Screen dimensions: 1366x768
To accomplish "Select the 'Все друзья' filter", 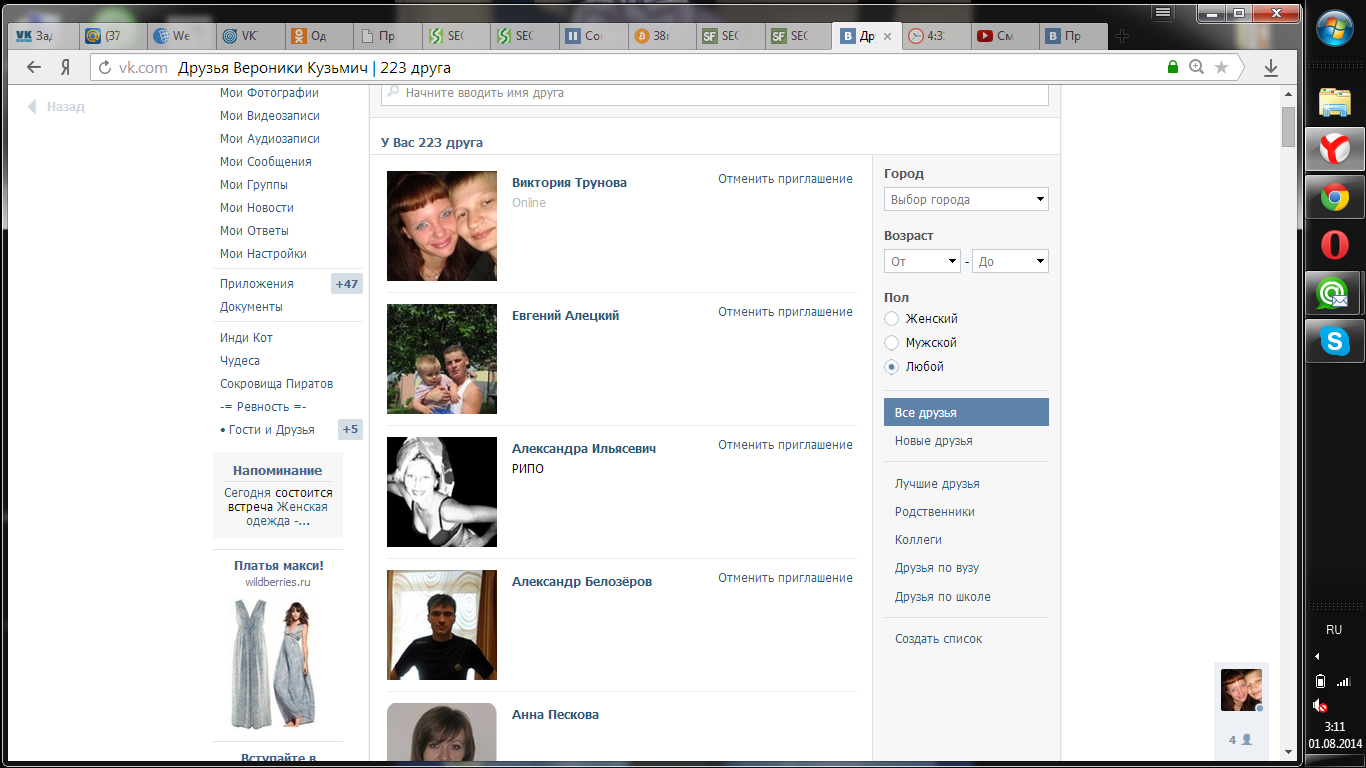I will 966,412.
